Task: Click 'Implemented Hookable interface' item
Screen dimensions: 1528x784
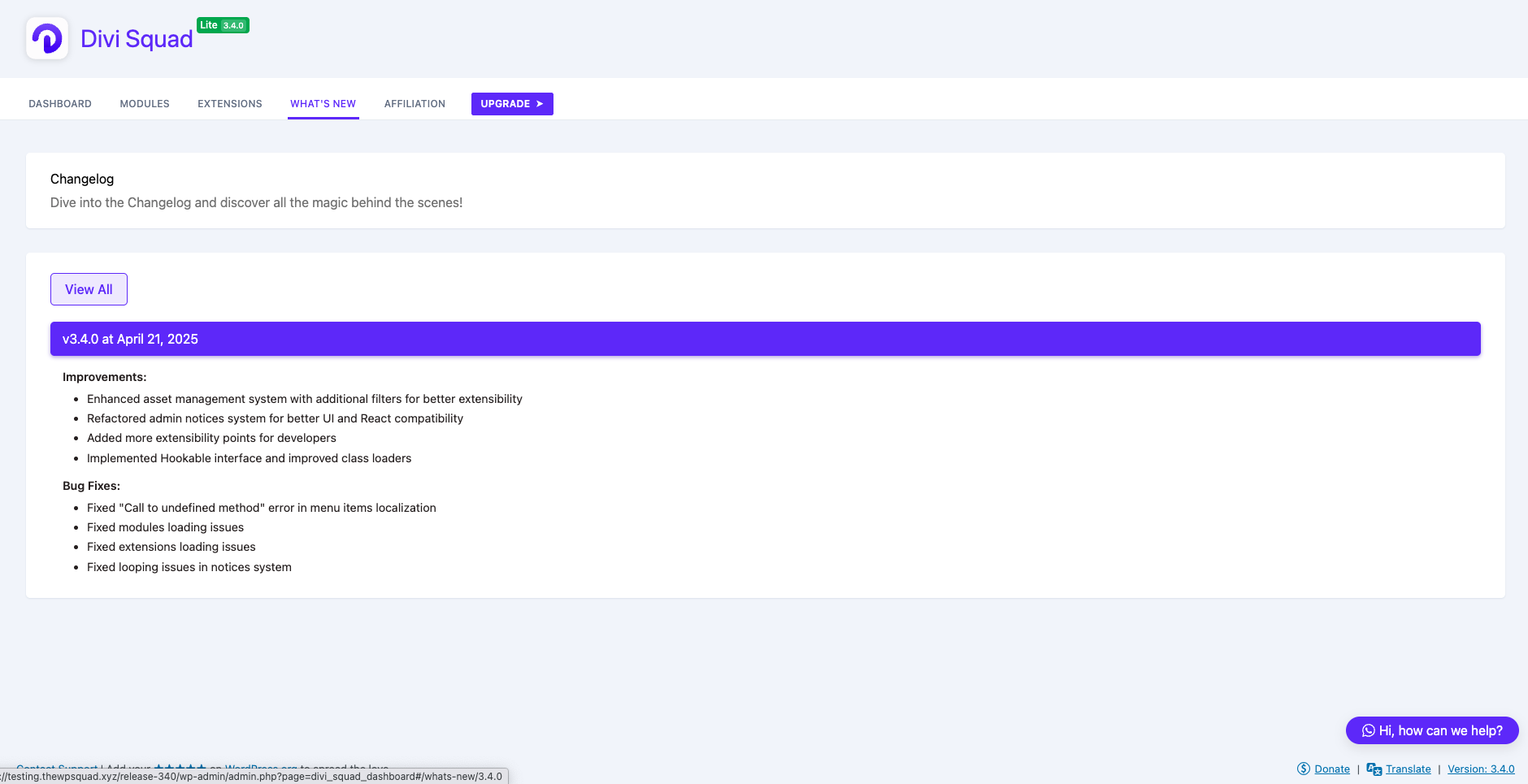Action: 250,458
